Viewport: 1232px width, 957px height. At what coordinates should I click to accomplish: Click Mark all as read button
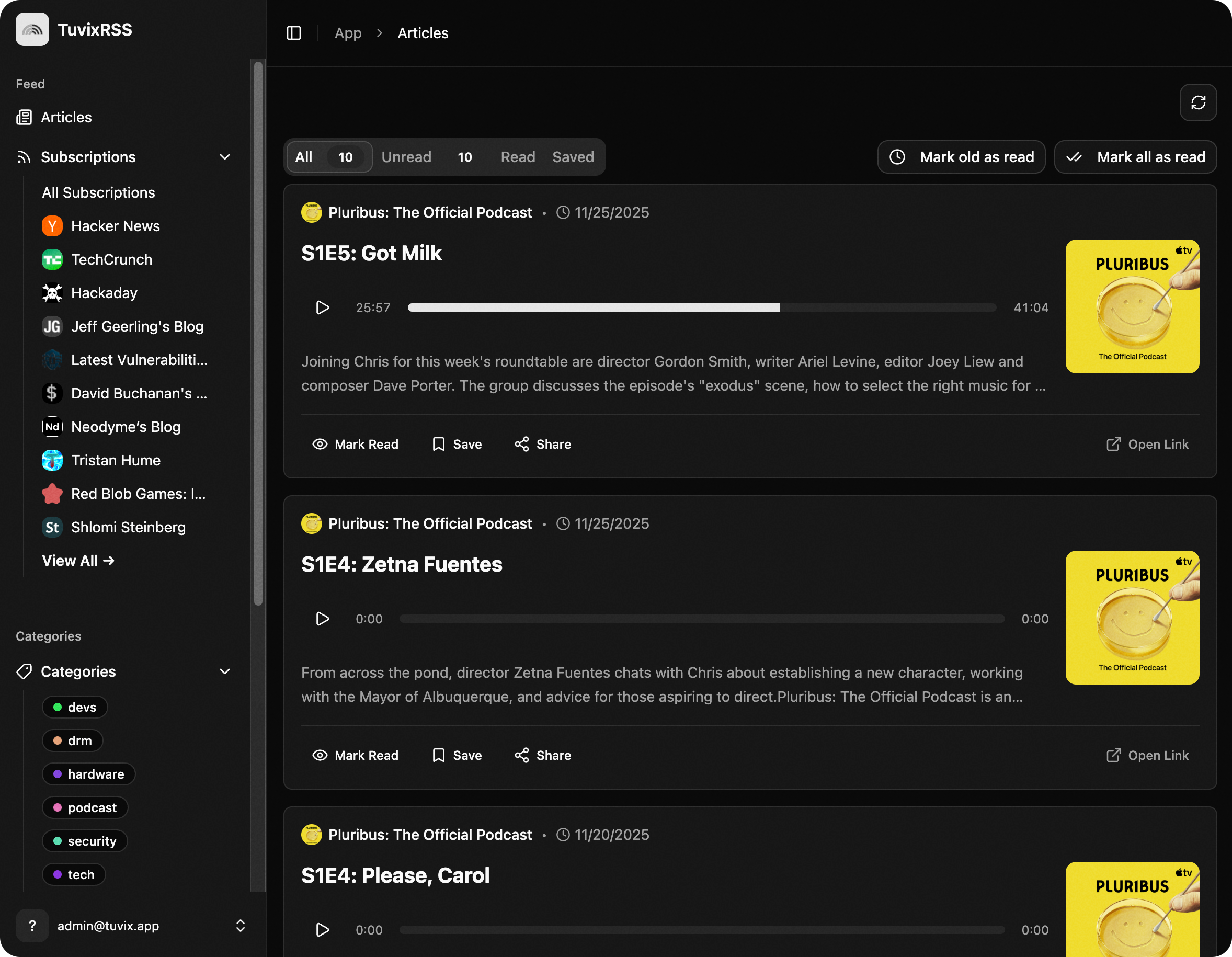pos(1135,157)
